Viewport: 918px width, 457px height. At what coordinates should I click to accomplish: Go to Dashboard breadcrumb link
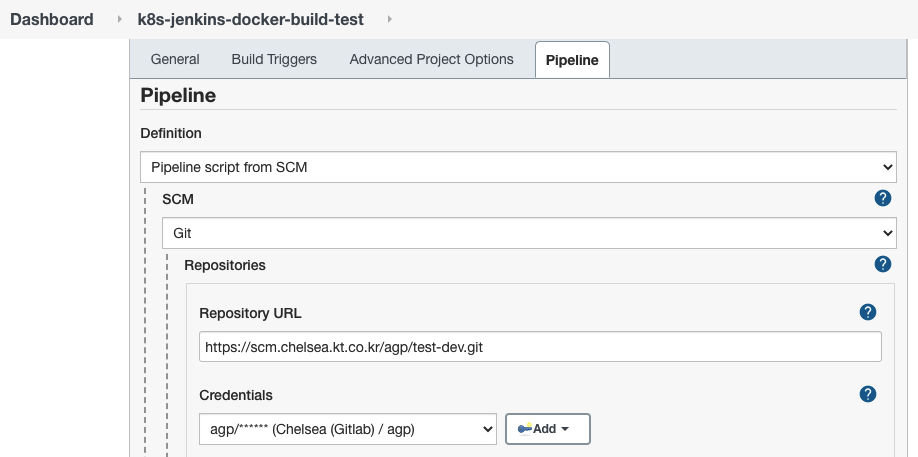[52, 20]
